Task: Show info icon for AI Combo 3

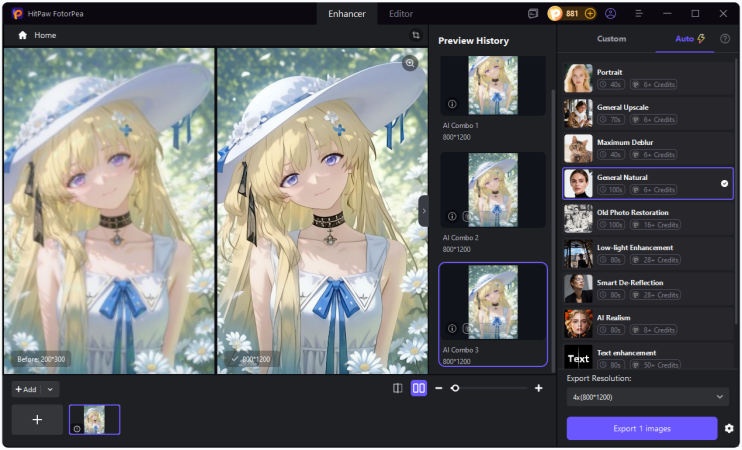Action: tap(452, 328)
